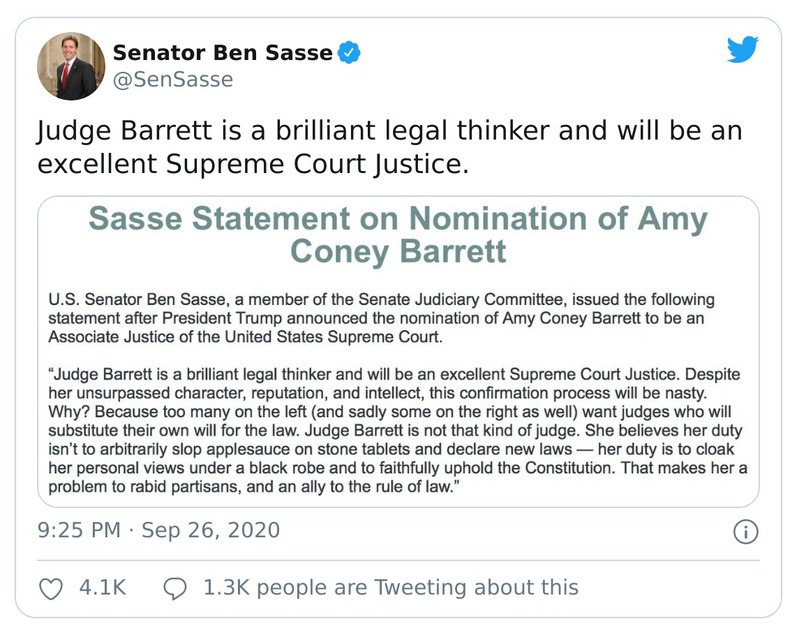Click "excellent Supreme Court Justice." tweet line
Viewport: 799px width, 642px height.
(x=252, y=162)
